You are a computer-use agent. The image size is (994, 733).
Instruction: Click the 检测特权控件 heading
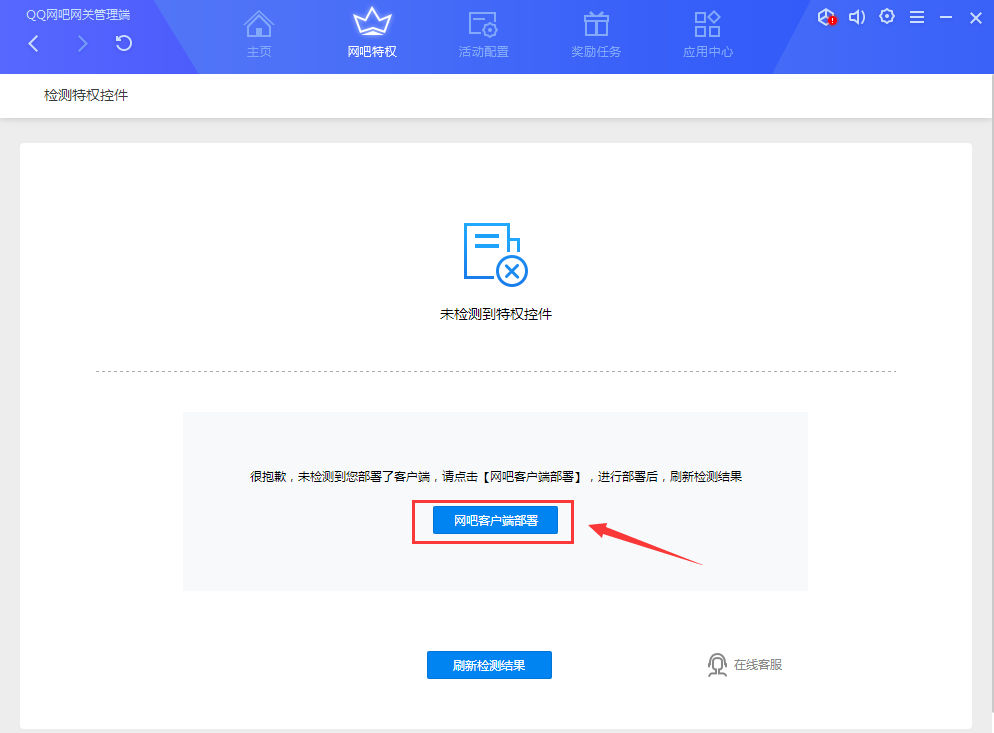(86, 95)
